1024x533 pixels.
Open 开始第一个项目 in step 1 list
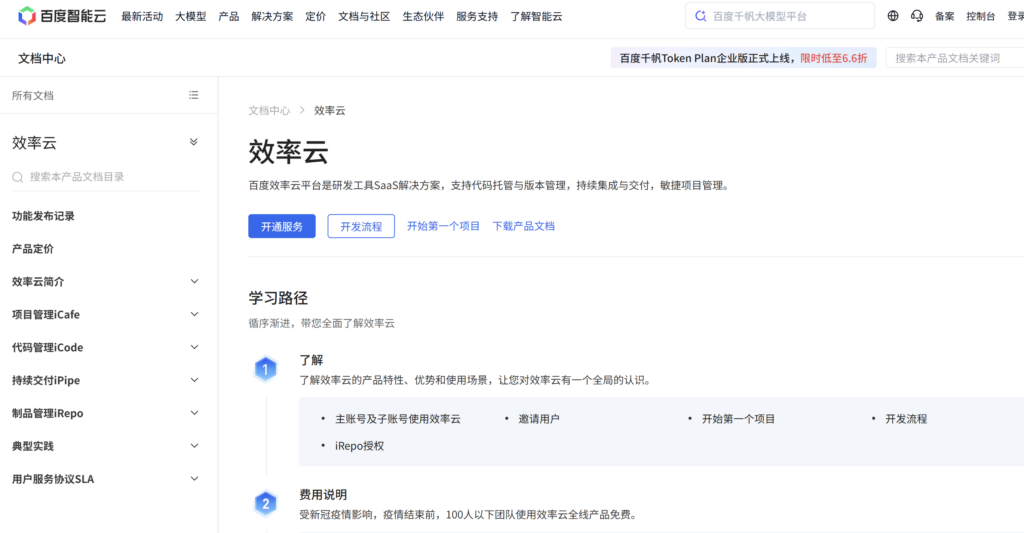[738, 419]
